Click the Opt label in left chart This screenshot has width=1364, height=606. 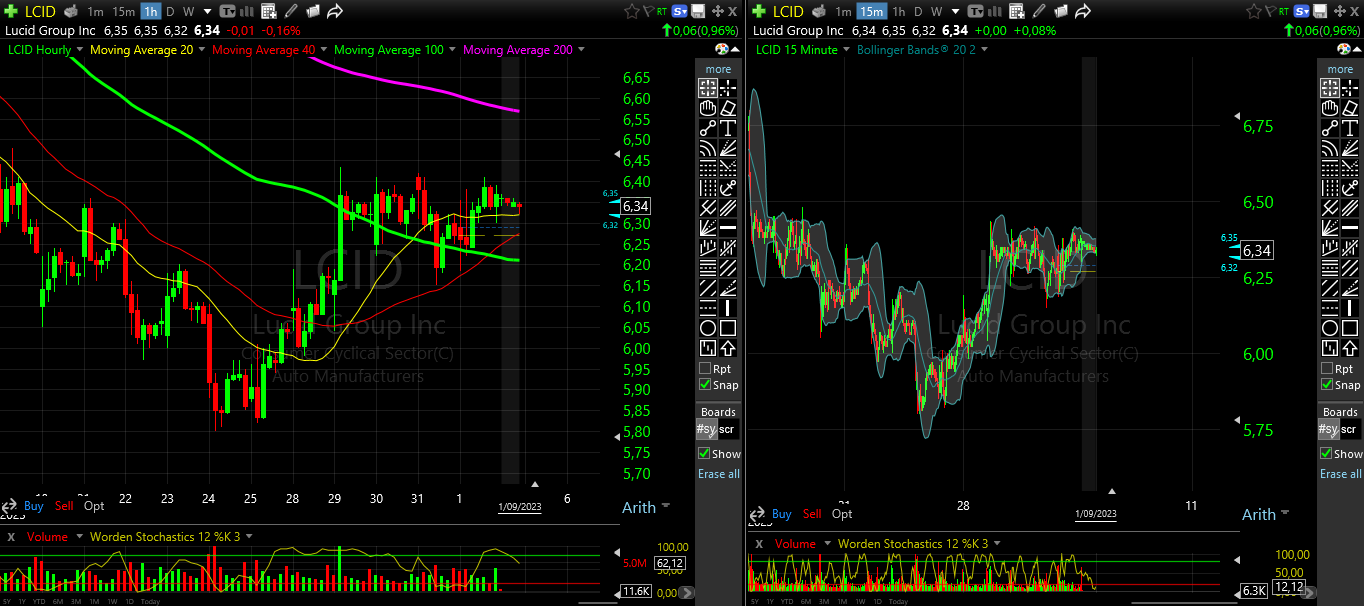coord(94,506)
